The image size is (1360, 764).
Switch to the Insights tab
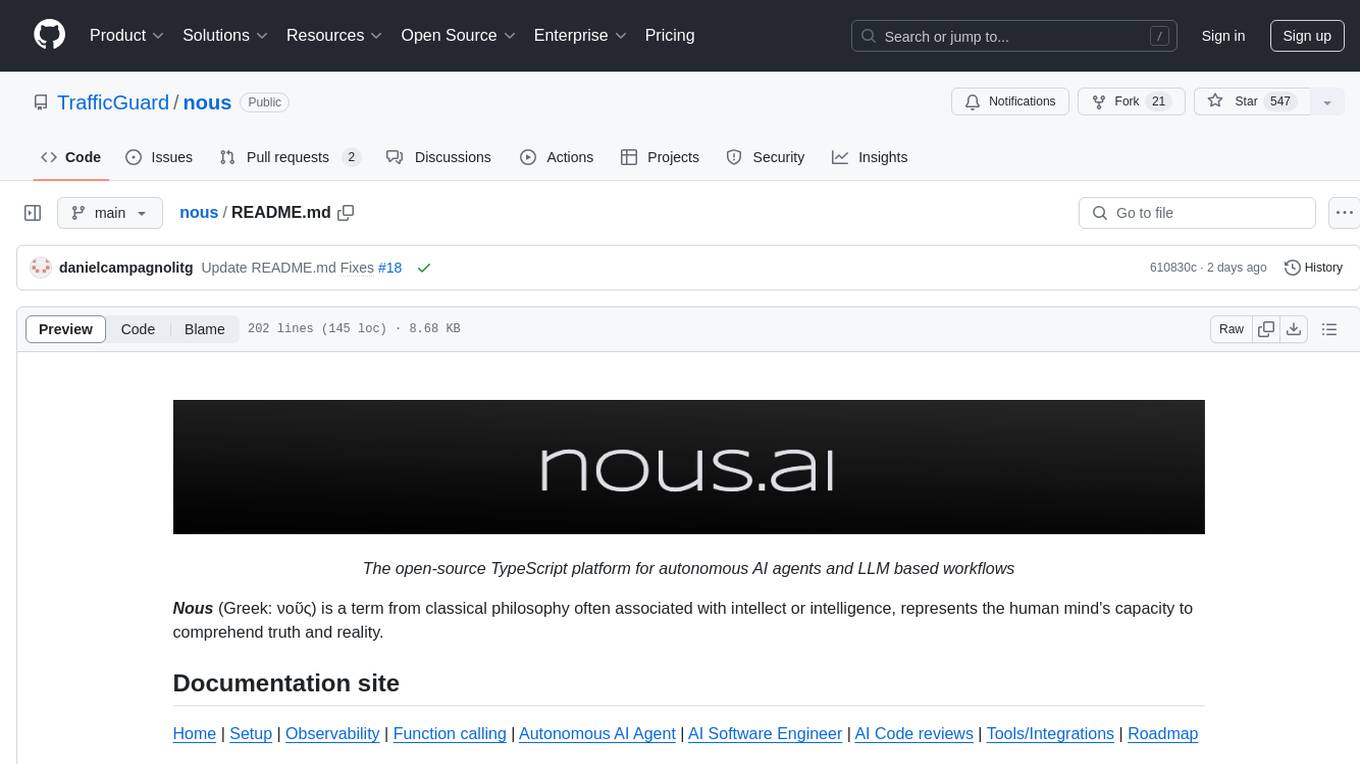870,157
